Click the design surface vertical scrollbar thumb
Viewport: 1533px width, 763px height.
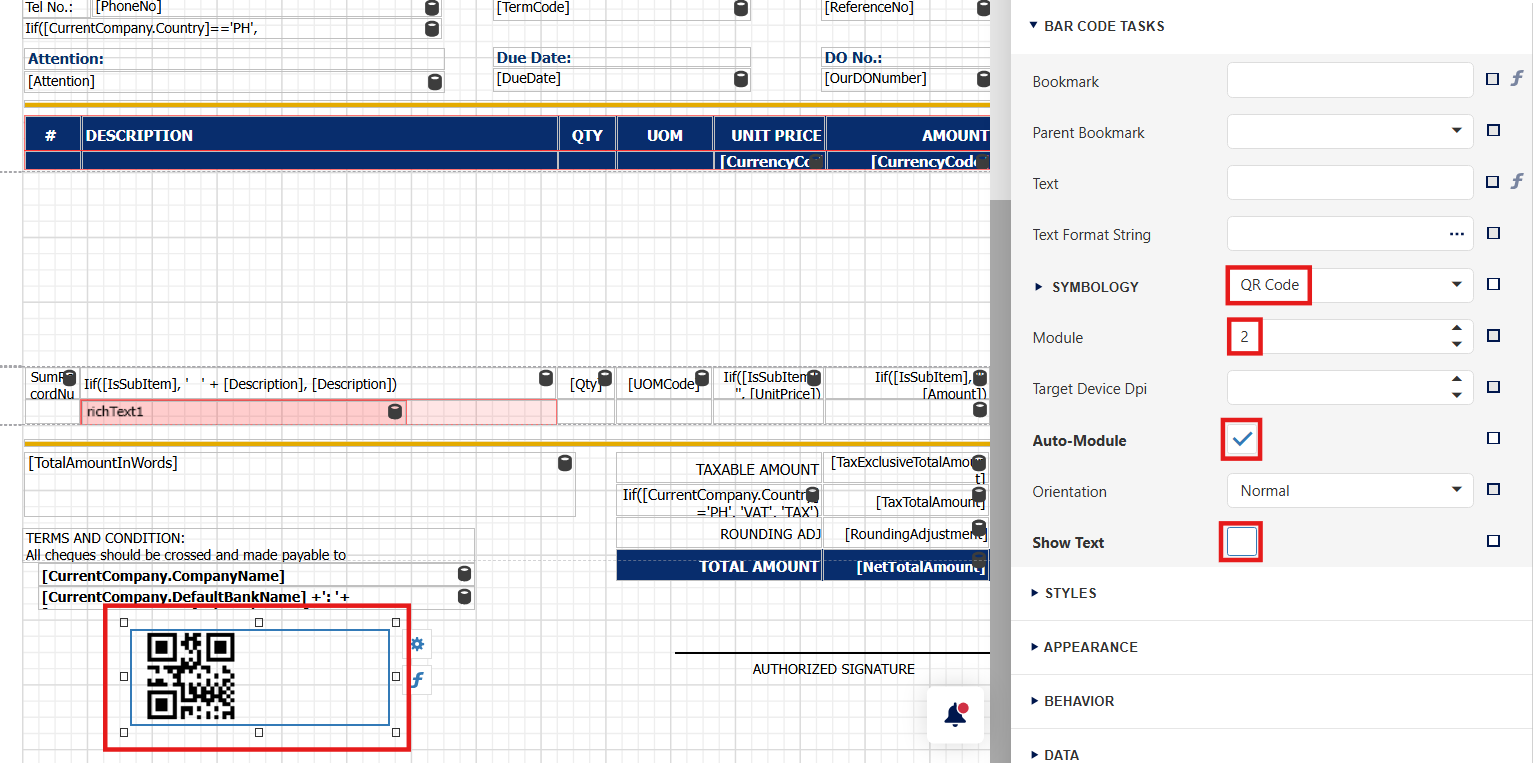(1000, 480)
